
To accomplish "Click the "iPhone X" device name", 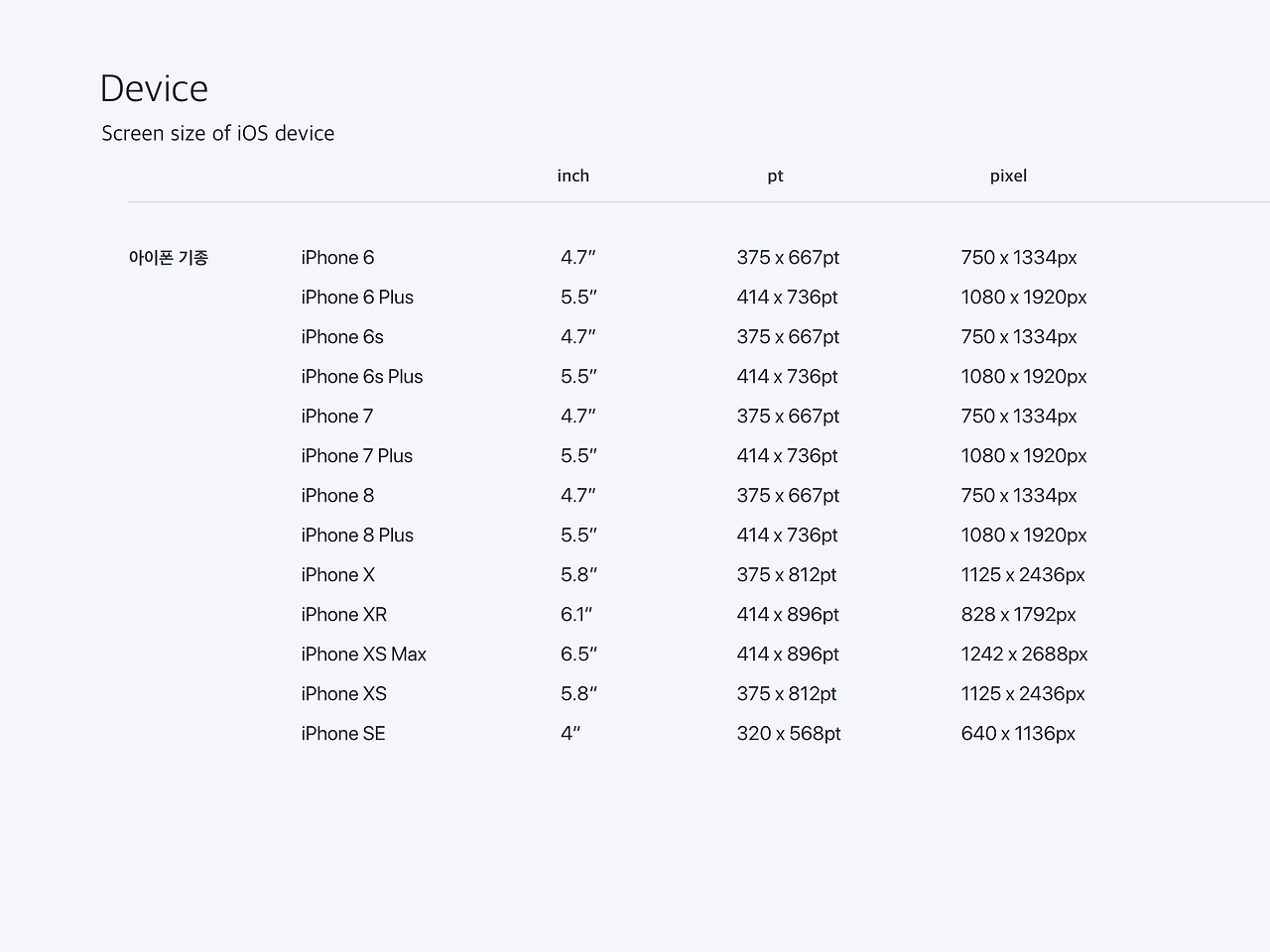I will click(338, 575).
